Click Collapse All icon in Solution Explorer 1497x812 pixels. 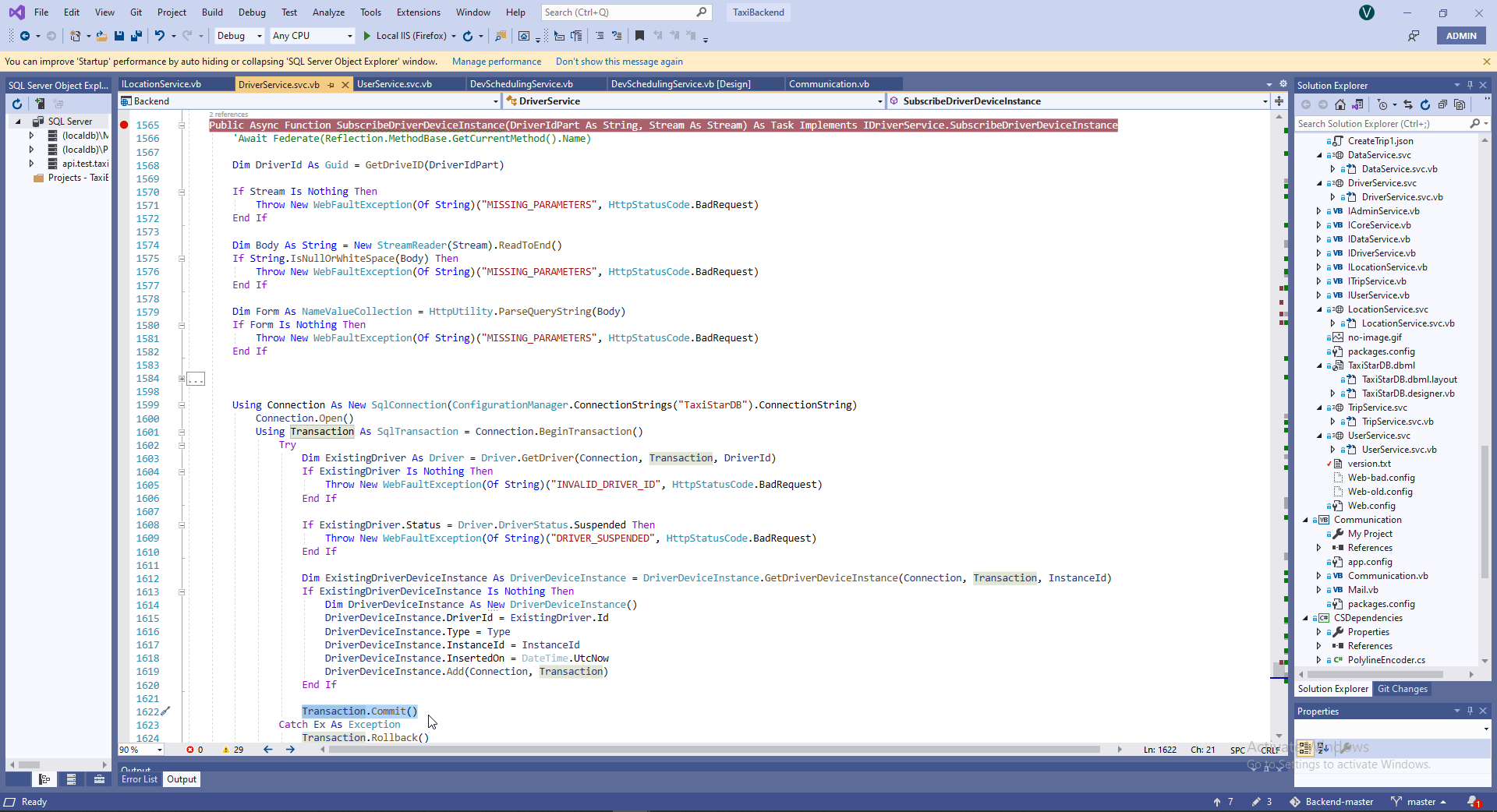coord(1442,104)
